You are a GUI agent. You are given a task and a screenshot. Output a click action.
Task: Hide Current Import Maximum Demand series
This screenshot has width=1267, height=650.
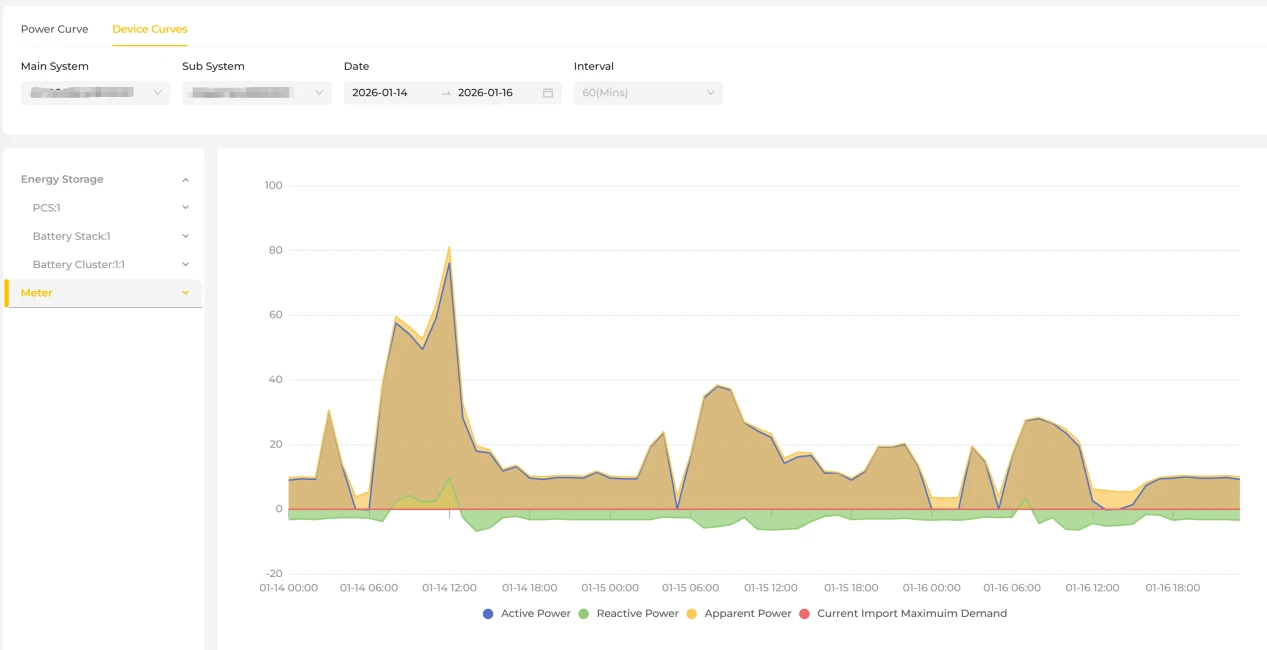coord(903,614)
